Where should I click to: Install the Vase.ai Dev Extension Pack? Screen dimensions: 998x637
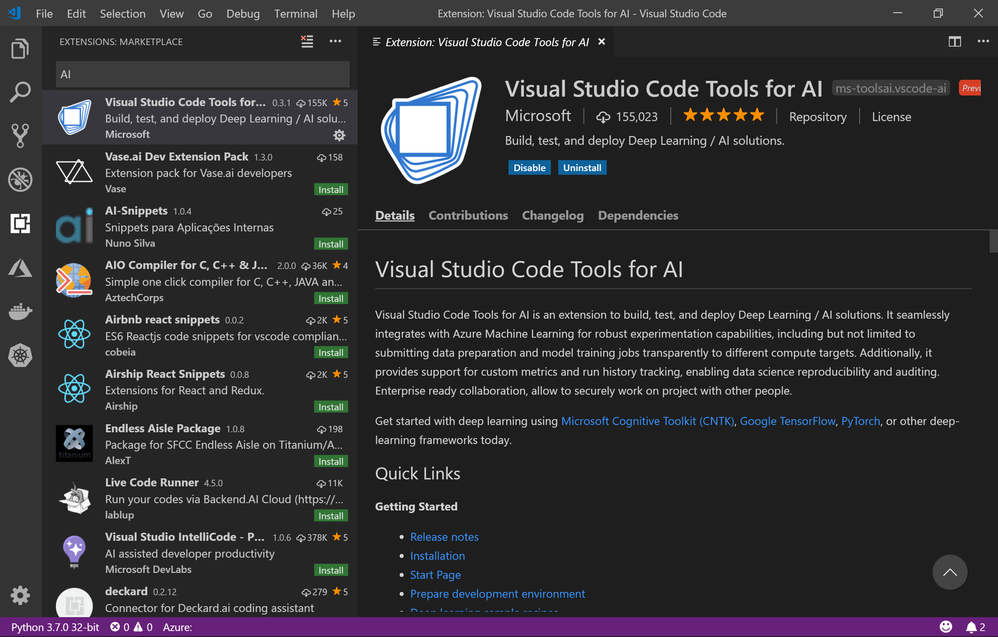coord(331,189)
